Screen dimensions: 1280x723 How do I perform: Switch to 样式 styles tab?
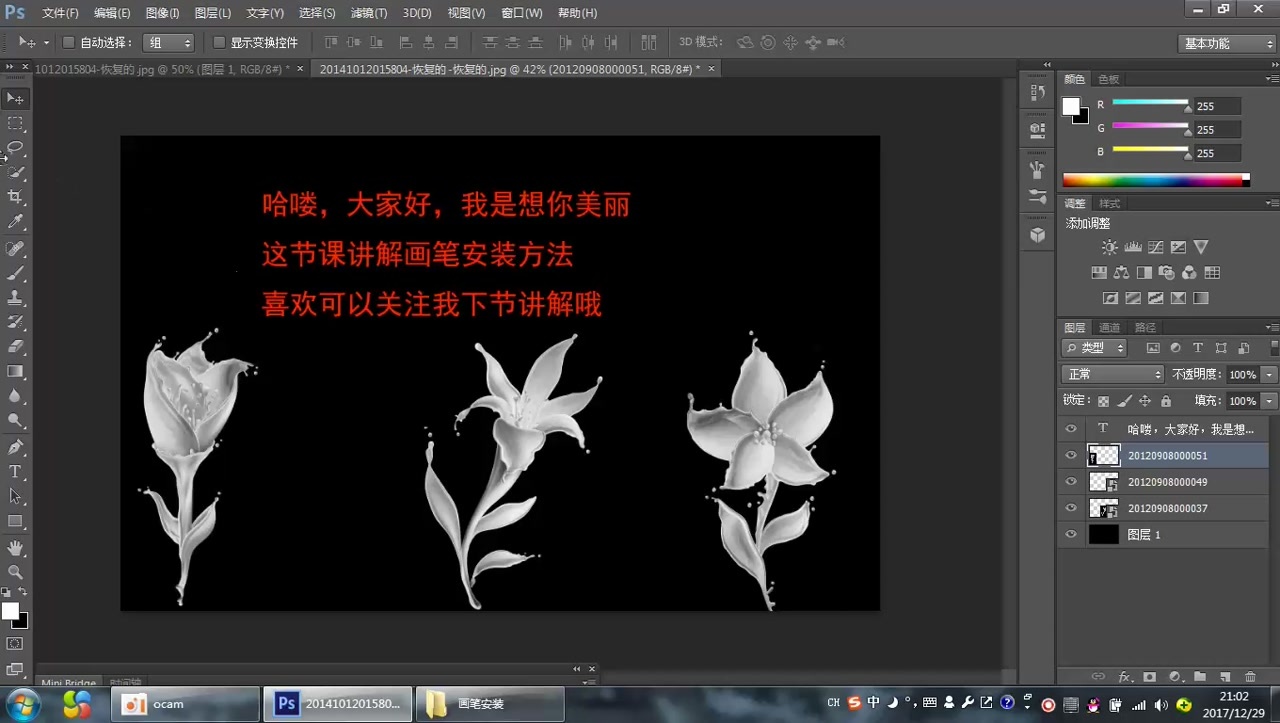pyautogui.click(x=1109, y=203)
